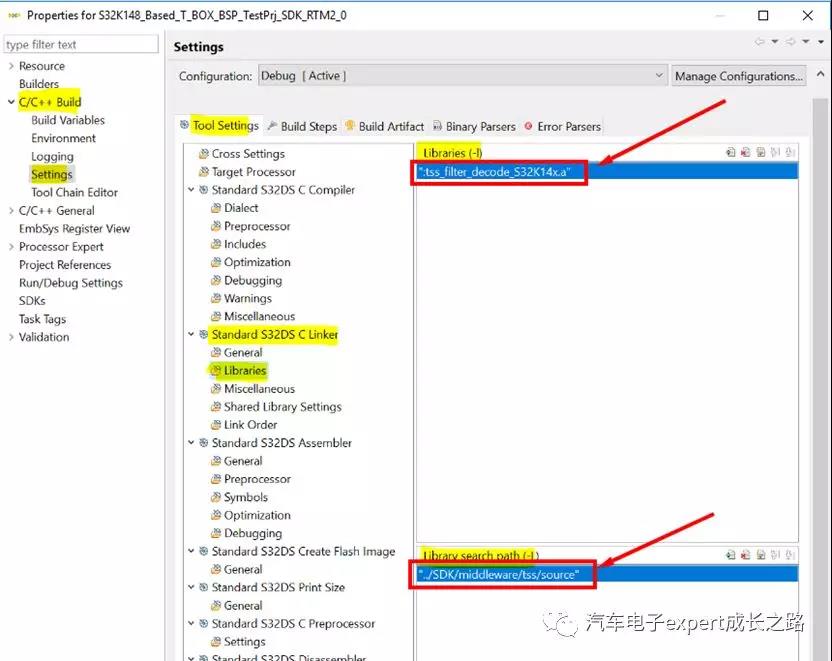Click Move Up icon in Libraries (-l) toolbar
Image resolution: width=832 pixels, height=661 pixels.
coord(776,153)
